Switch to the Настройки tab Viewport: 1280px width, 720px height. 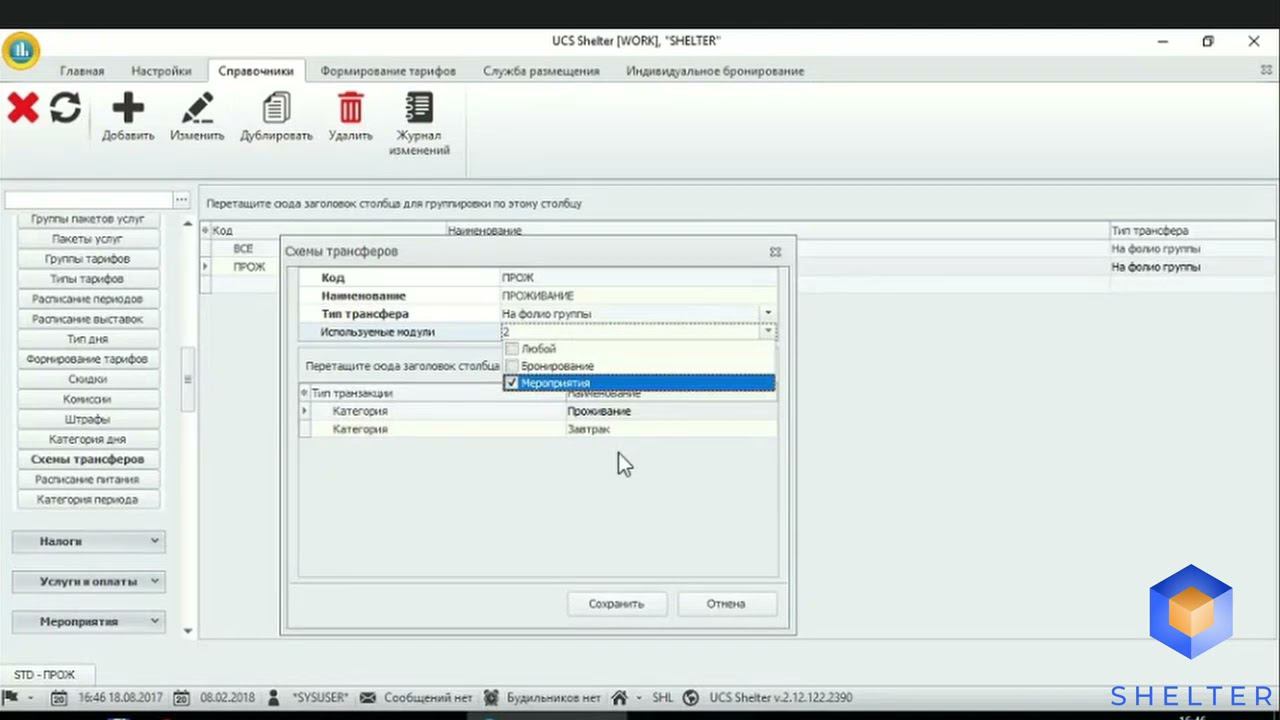point(161,71)
